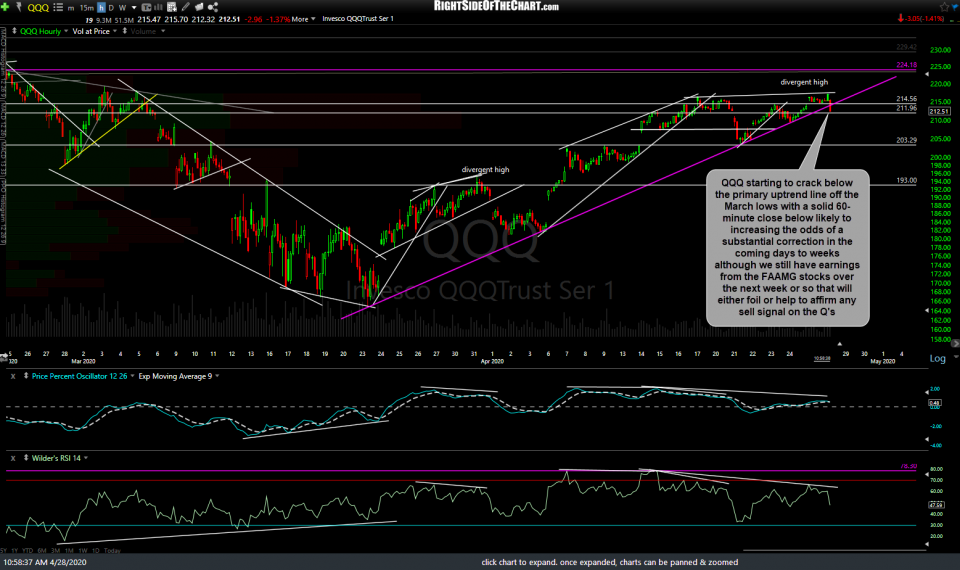The width and height of the screenshot is (960, 570).
Task: Click reorder arrows beside Price Percent Oscillator
Action: [x=26, y=376]
